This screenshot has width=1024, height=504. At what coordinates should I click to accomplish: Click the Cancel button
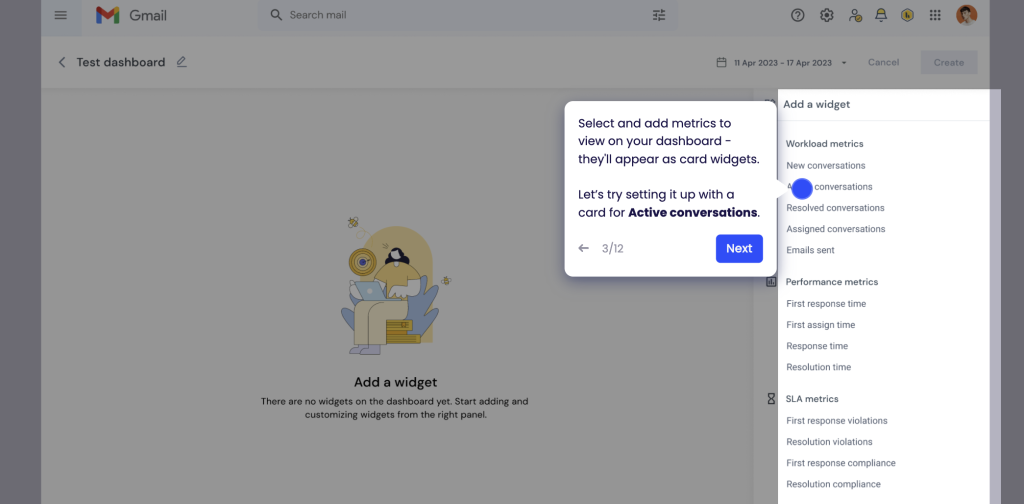click(883, 62)
